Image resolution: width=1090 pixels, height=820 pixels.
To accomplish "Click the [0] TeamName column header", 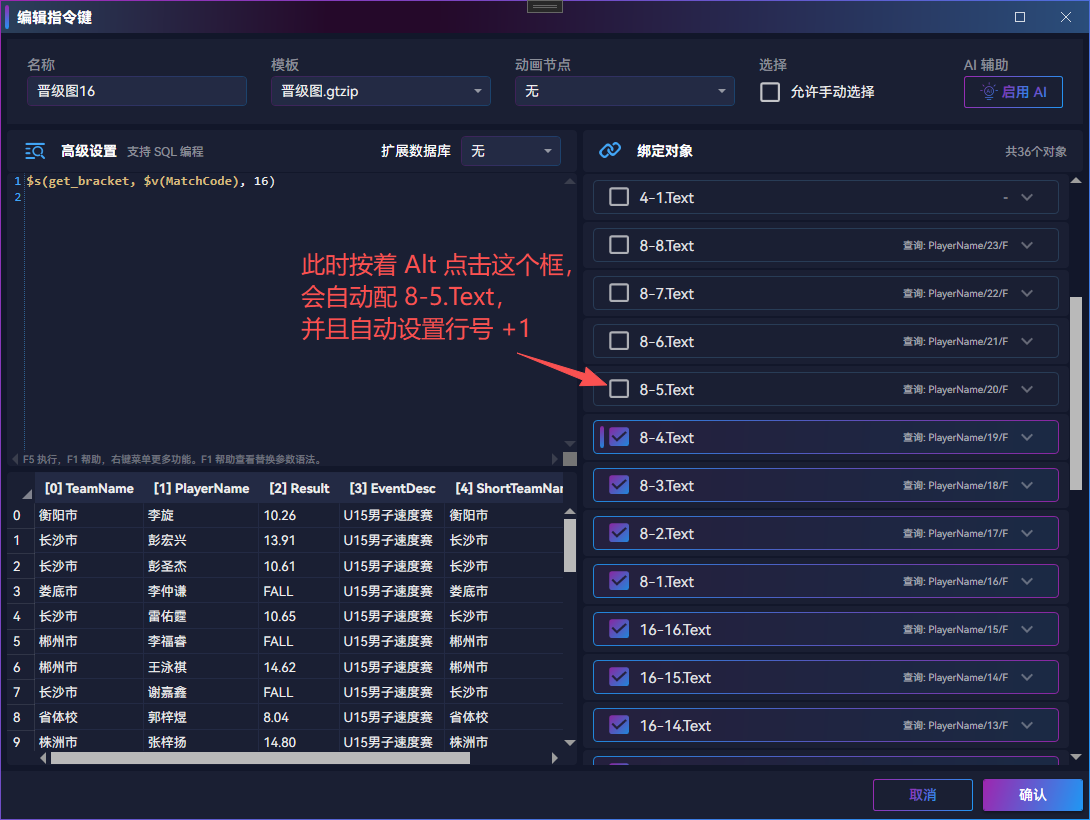I will (89, 489).
